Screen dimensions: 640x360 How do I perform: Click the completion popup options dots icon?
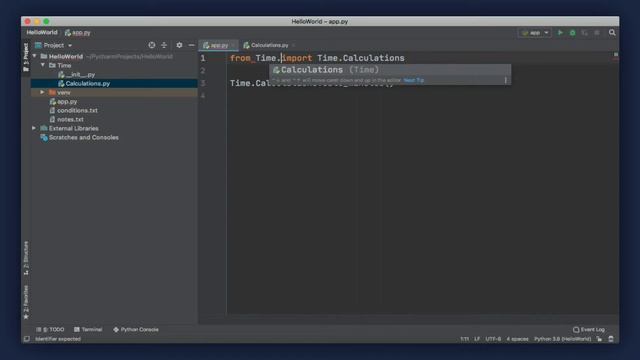coord(505,80)
